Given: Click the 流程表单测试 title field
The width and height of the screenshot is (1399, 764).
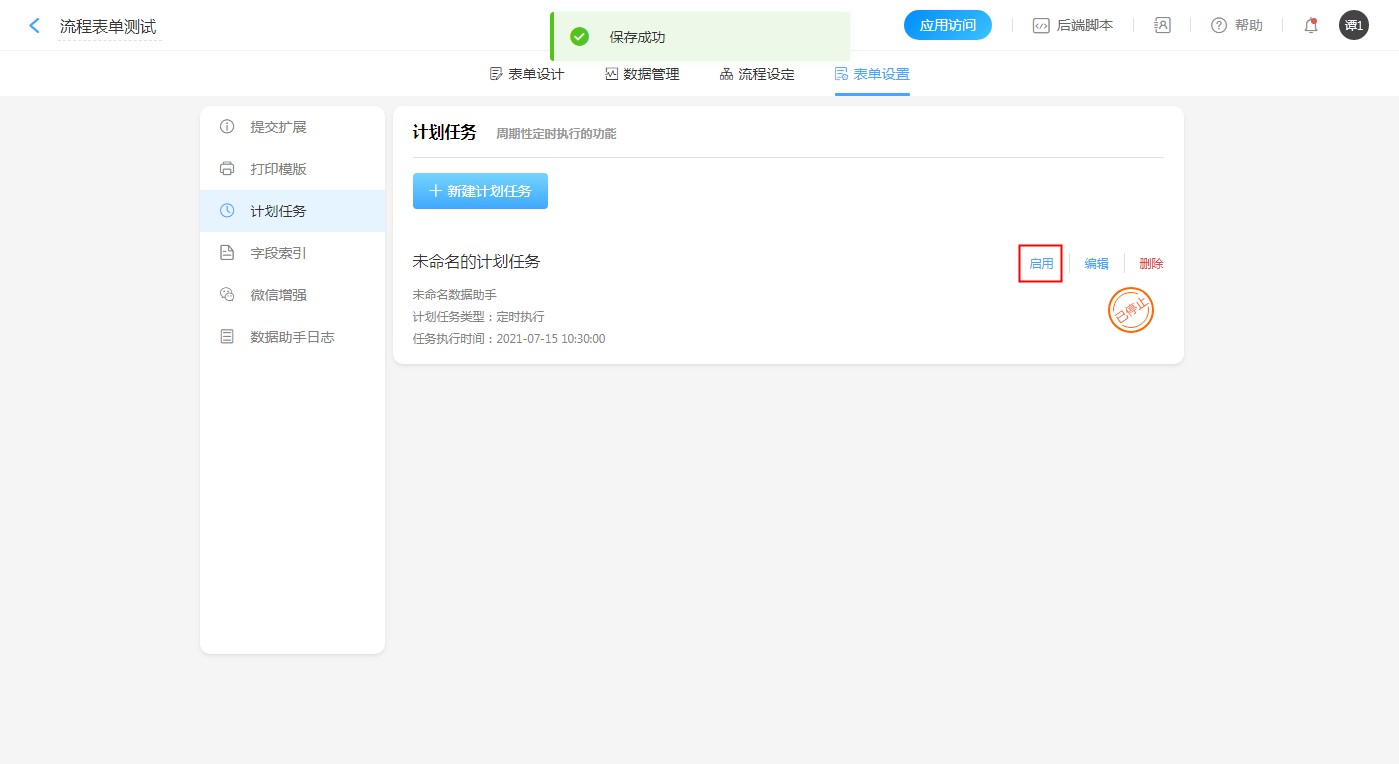Looking at the screenshot, I should click(108, 27).
